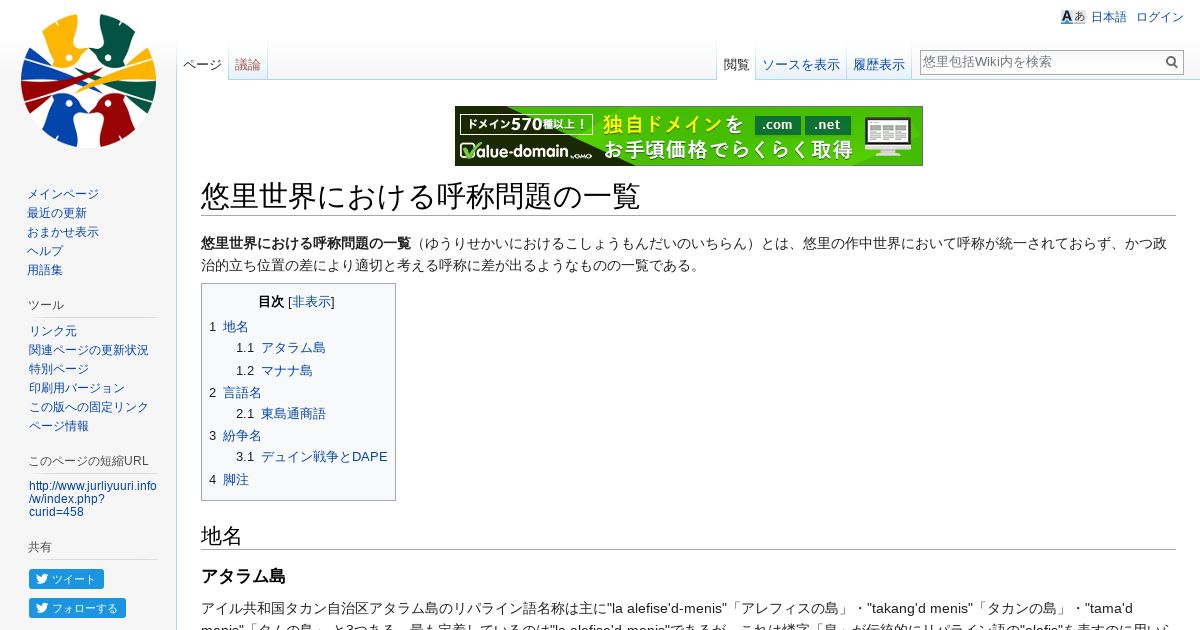1200x630 pixels.
Task: Click the magnifier search icon
Action: pos(1172,62)
